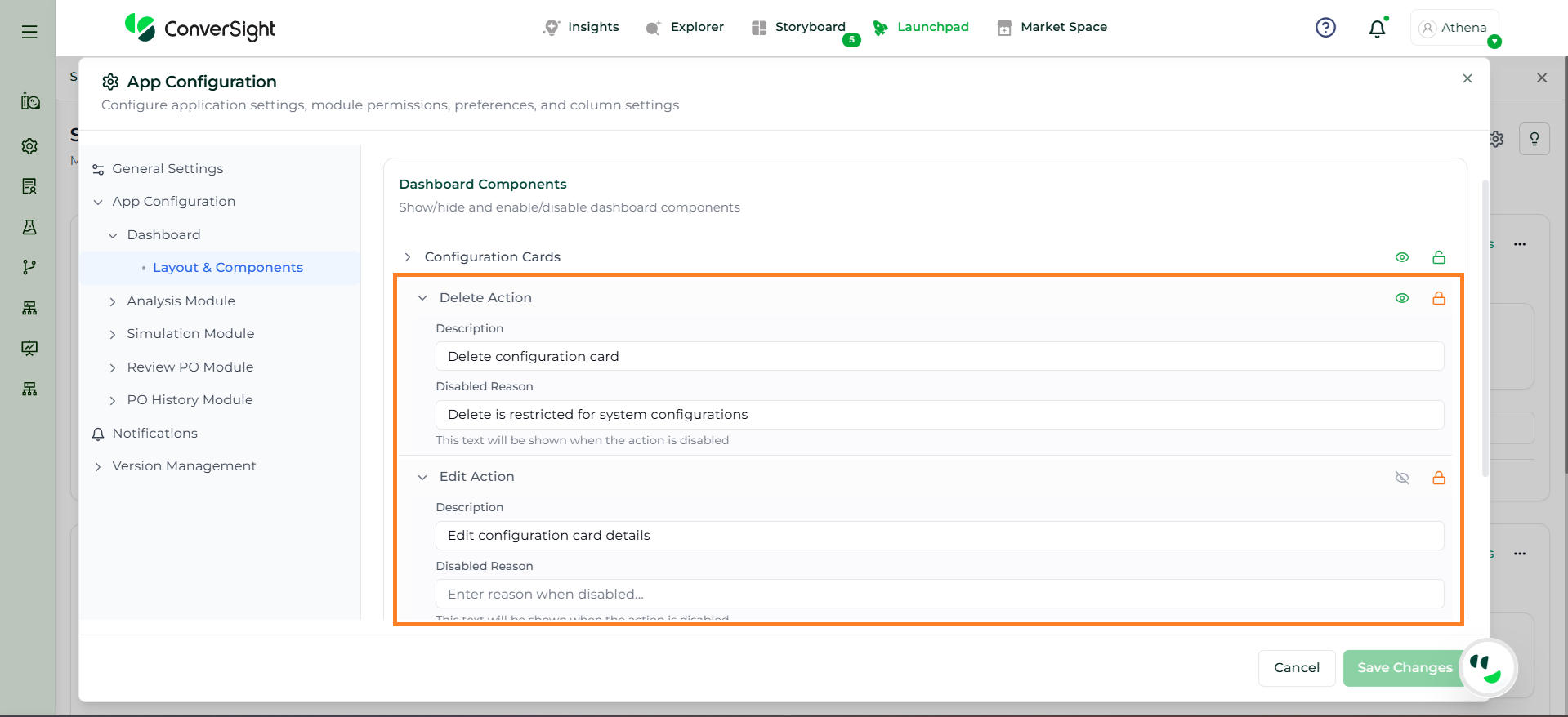Click the dialog's vertical scrollbar

tap(1485, 327)
